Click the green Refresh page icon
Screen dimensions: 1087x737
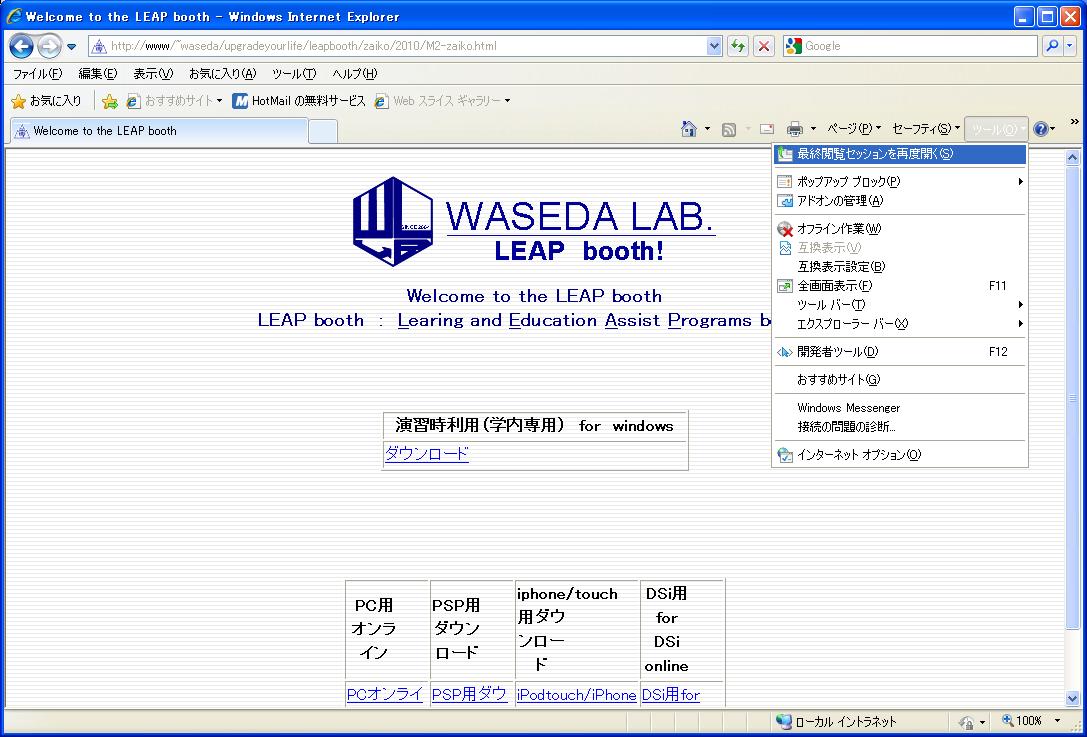click(738, 46)
